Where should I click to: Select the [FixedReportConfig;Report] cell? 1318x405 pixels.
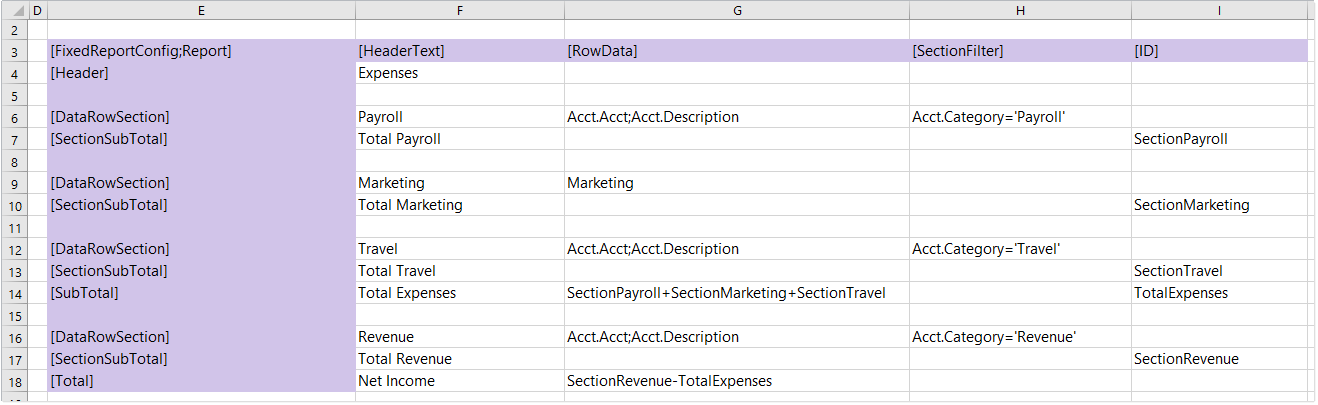pos(141,51)
